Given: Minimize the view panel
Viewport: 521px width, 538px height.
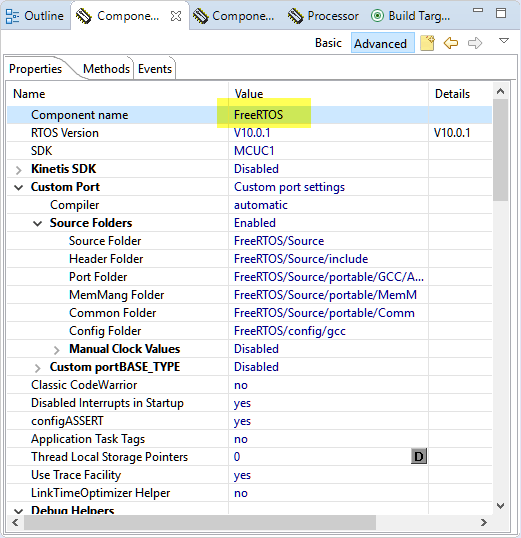Looking at the screenshot, I should click(x=478, y=11).
